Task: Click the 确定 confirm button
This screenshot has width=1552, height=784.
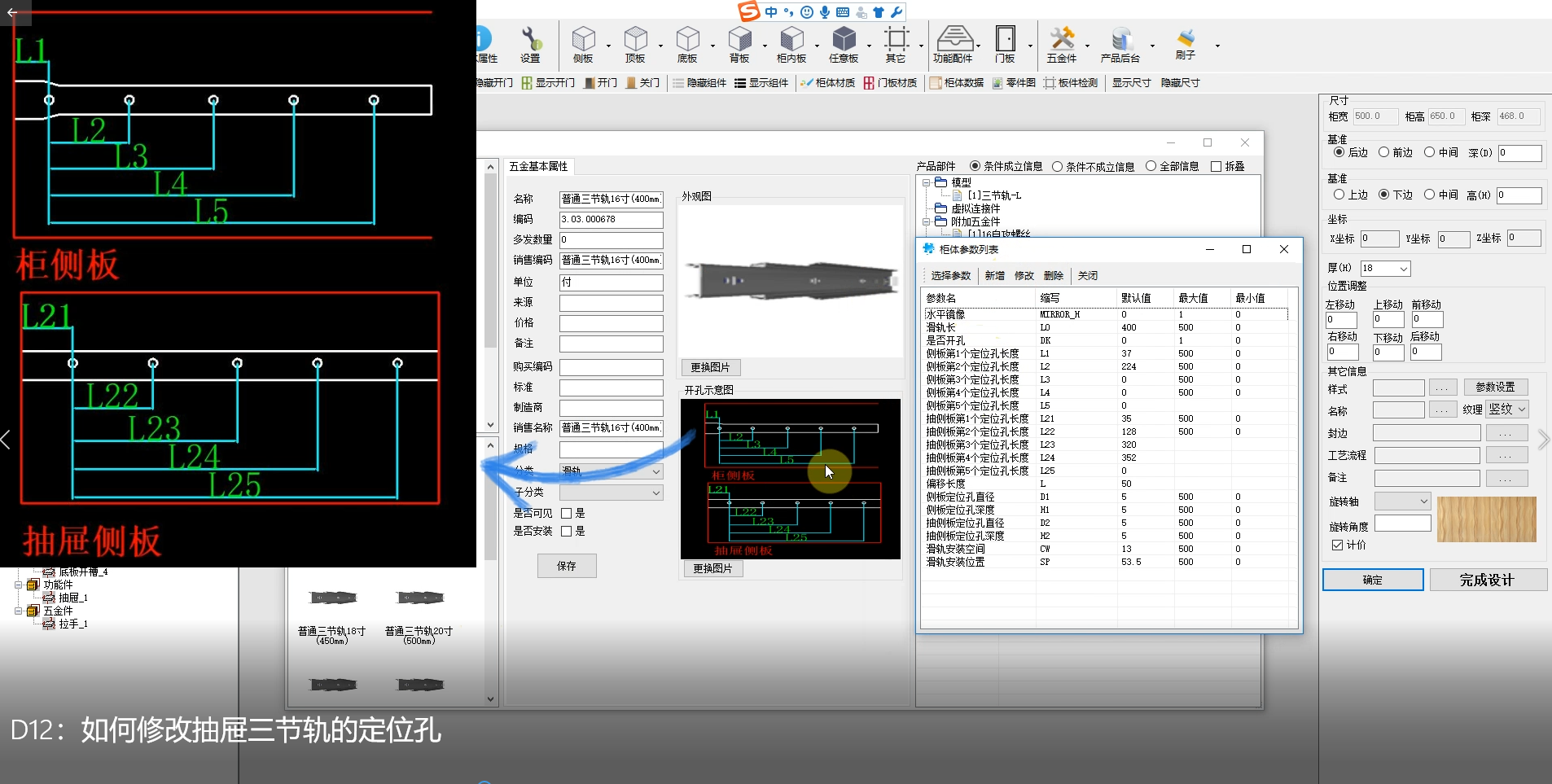Action: 1373,580
